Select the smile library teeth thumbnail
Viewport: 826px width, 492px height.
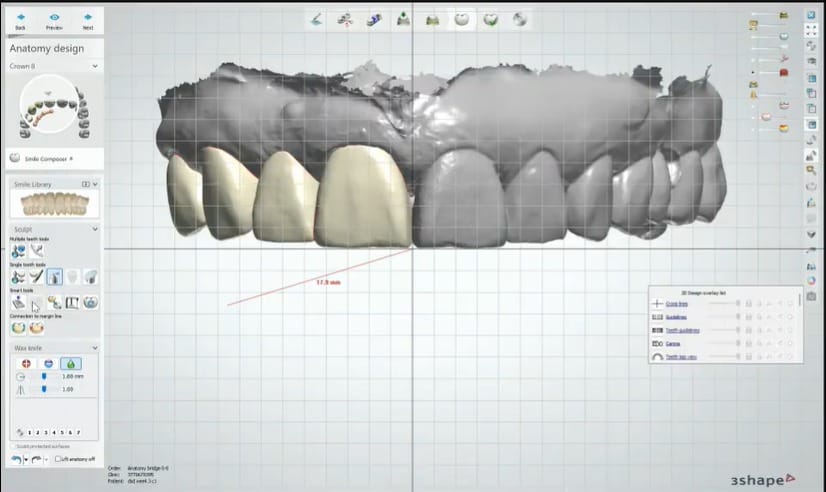click(x=54, y=204)
